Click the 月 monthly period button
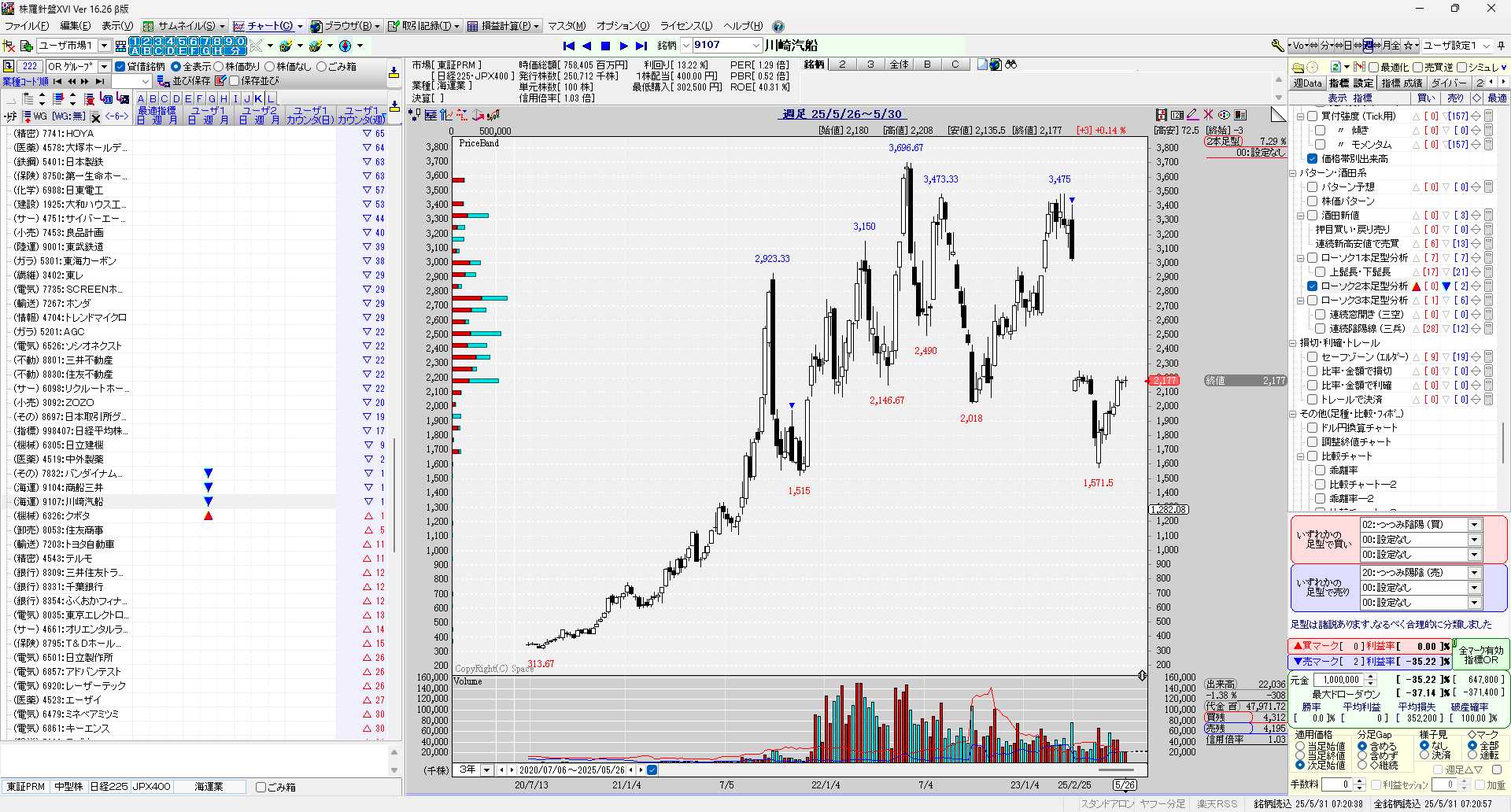 (x=1386, y=46)
